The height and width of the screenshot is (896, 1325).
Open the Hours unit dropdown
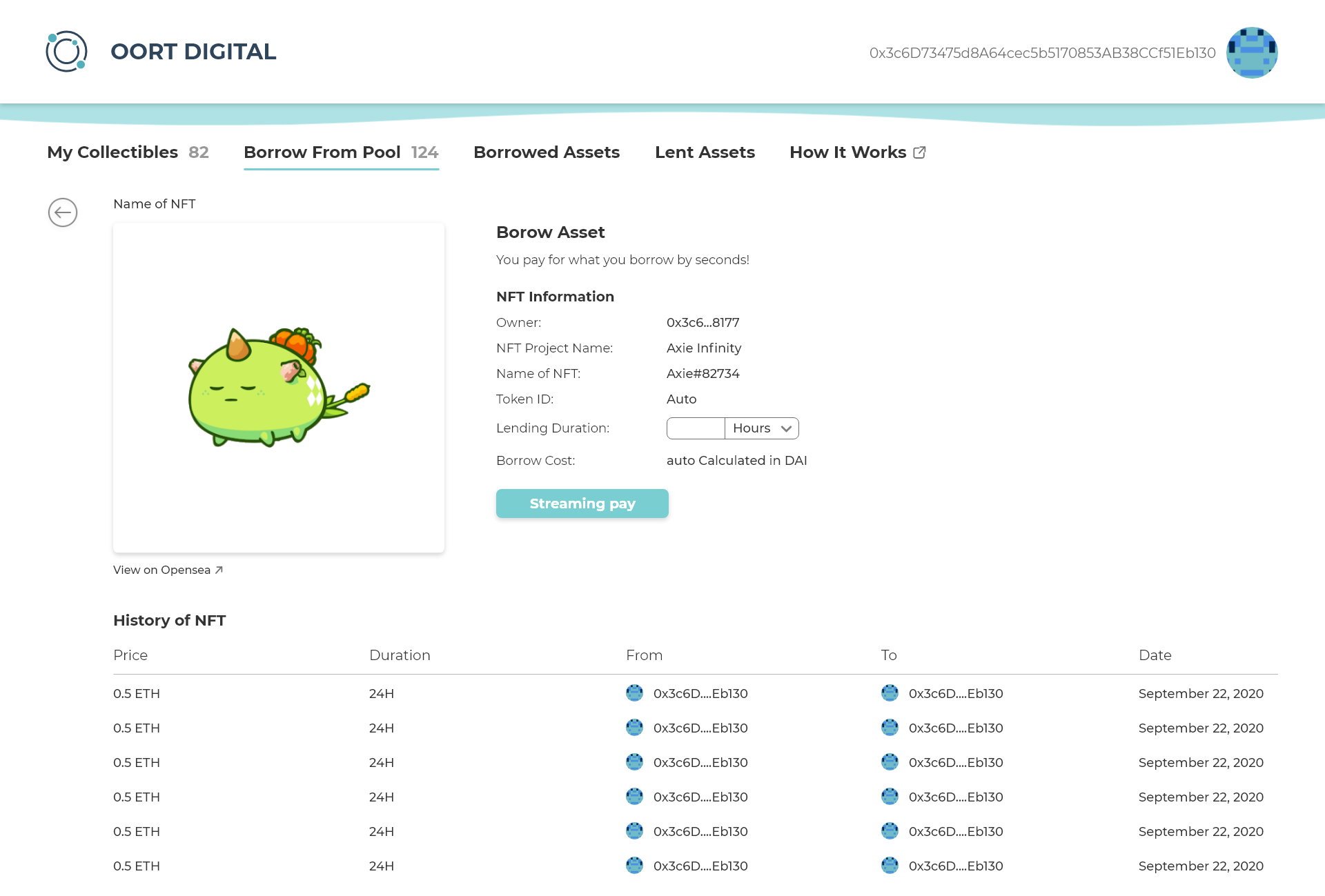click(x=762, y=428)
